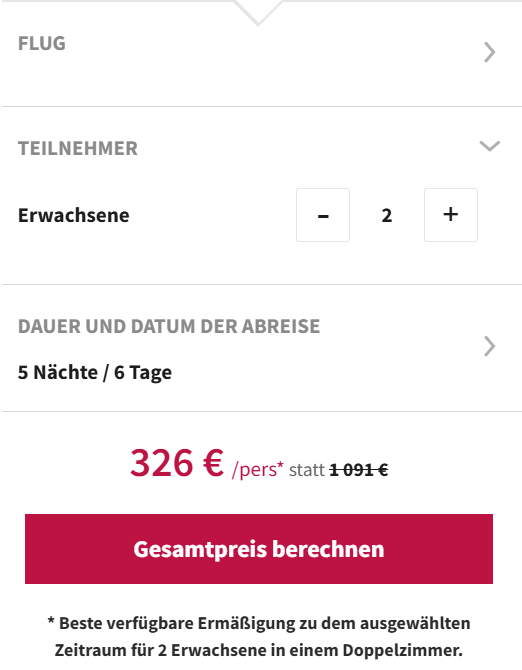Screen dimensions: 522x670
Task: Click the /pers* price suffix
Action: [258, 470]
